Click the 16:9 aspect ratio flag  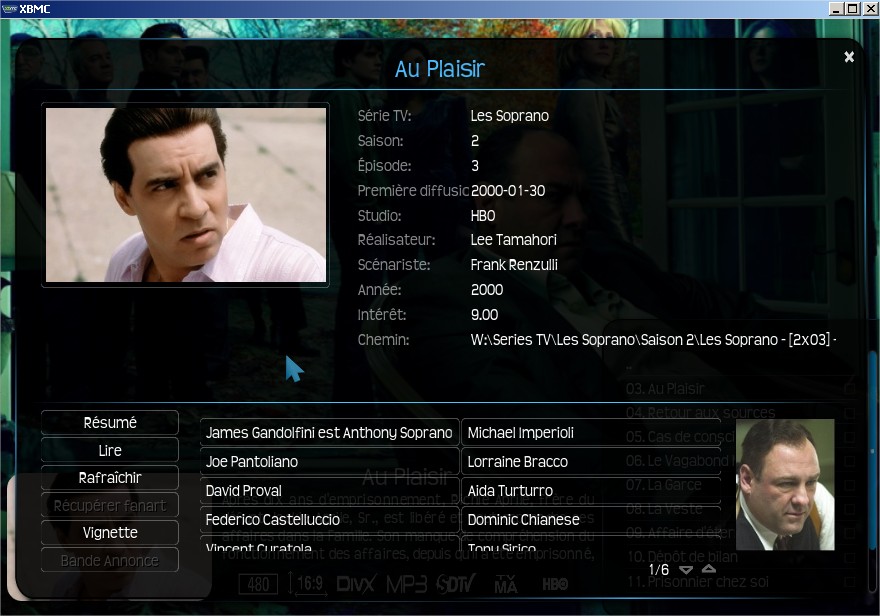coord(307,584)
